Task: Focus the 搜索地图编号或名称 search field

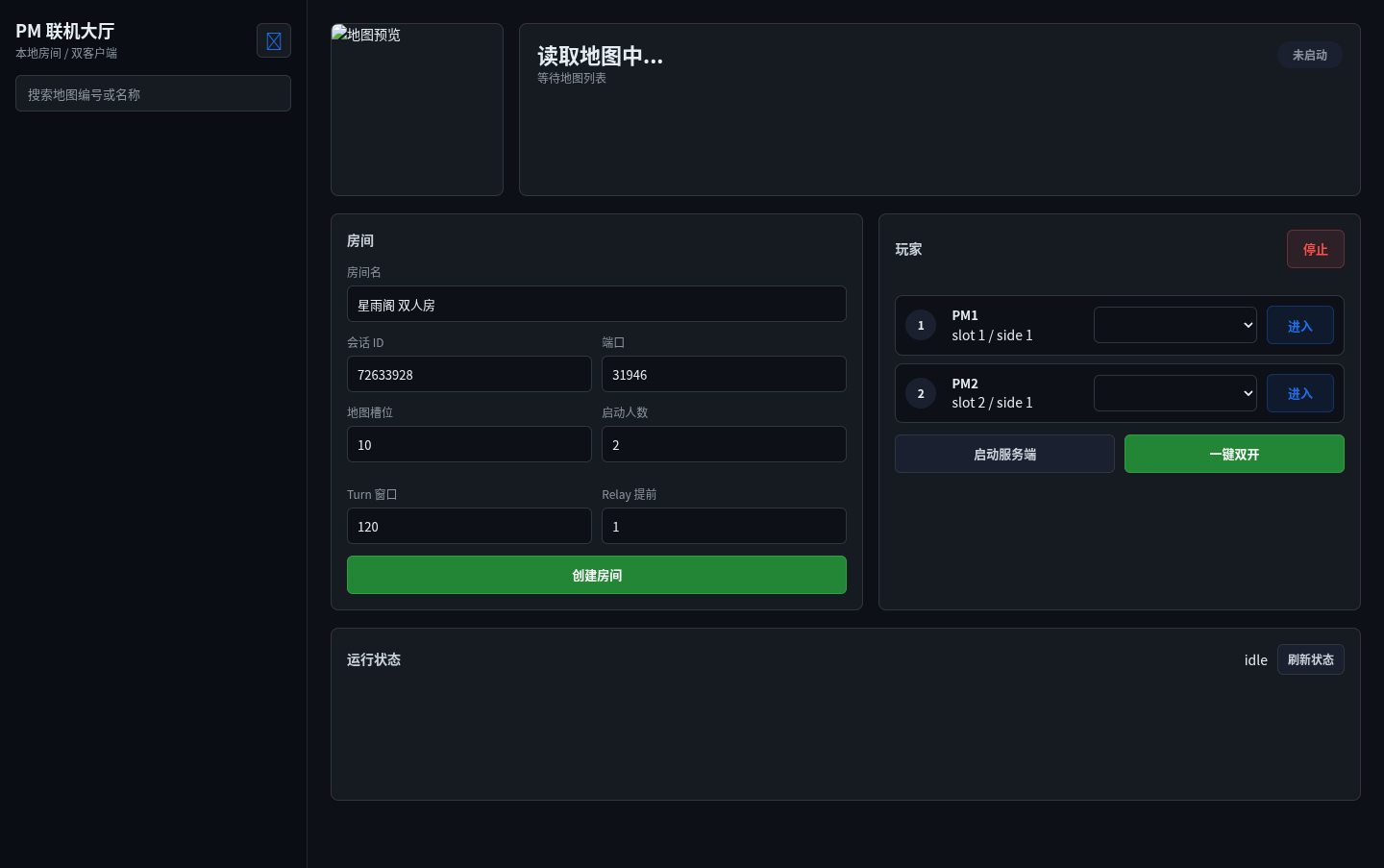Action: coord(153,93)
